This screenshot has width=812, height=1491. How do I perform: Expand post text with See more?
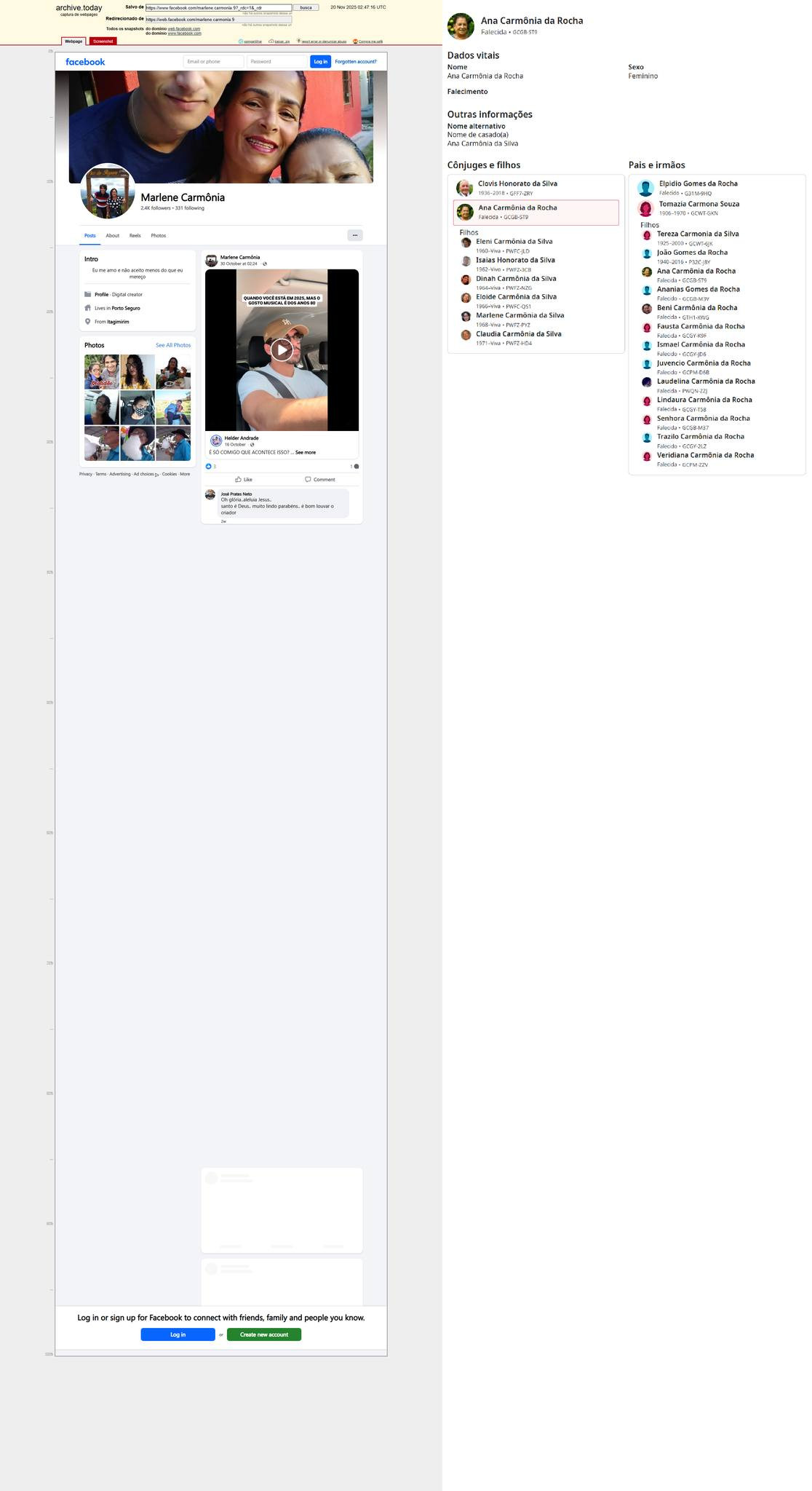pos(306,453)
